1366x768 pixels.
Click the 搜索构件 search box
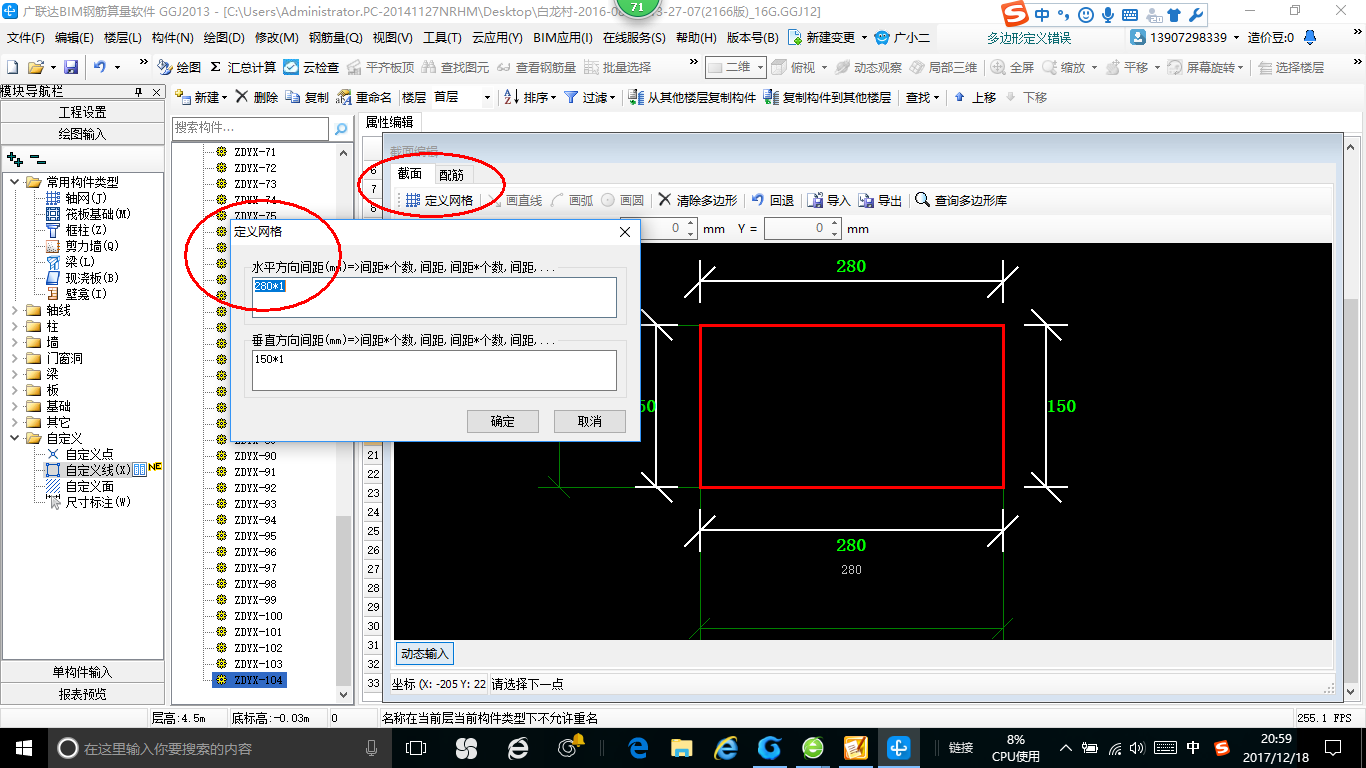pos(250,128)
